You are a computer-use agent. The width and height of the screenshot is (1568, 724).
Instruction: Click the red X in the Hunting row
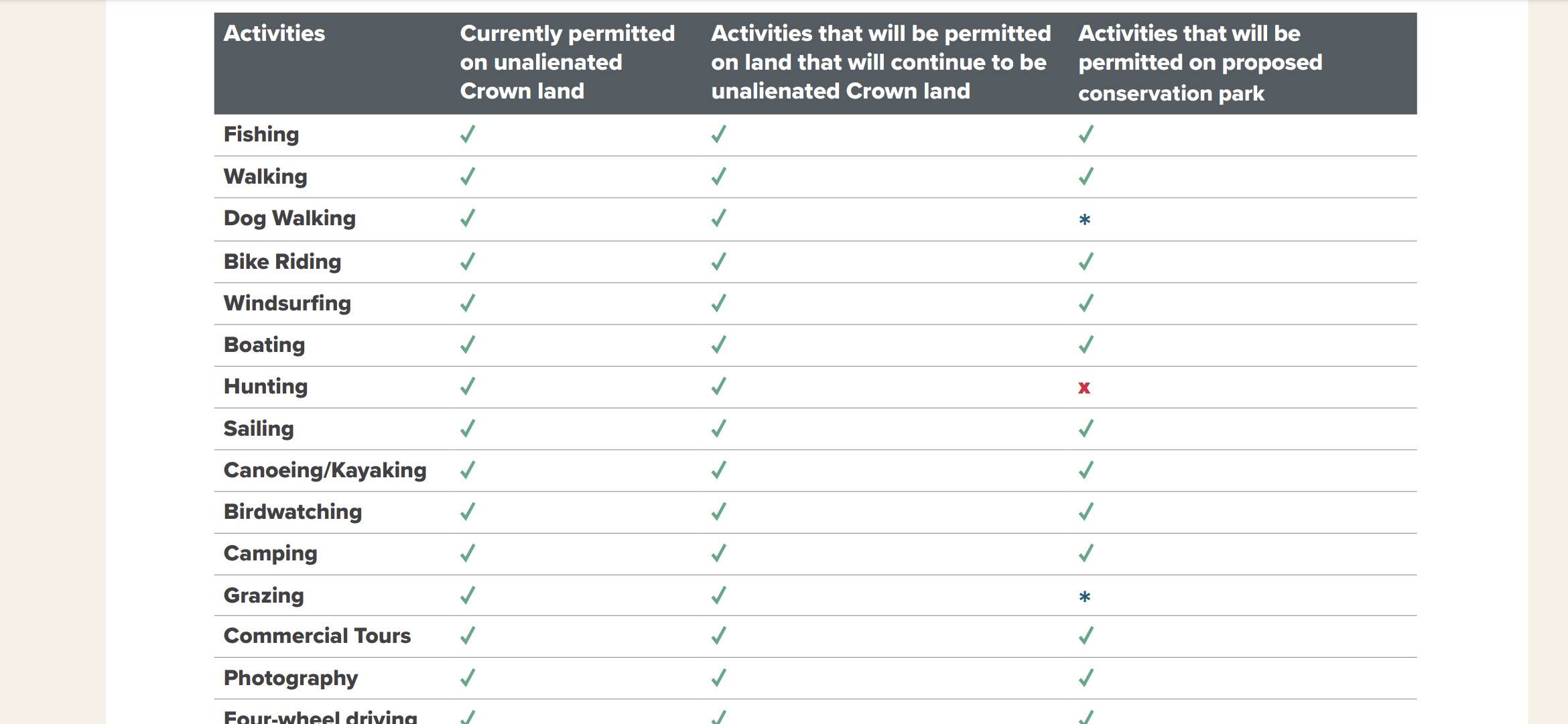(1084, 387)
